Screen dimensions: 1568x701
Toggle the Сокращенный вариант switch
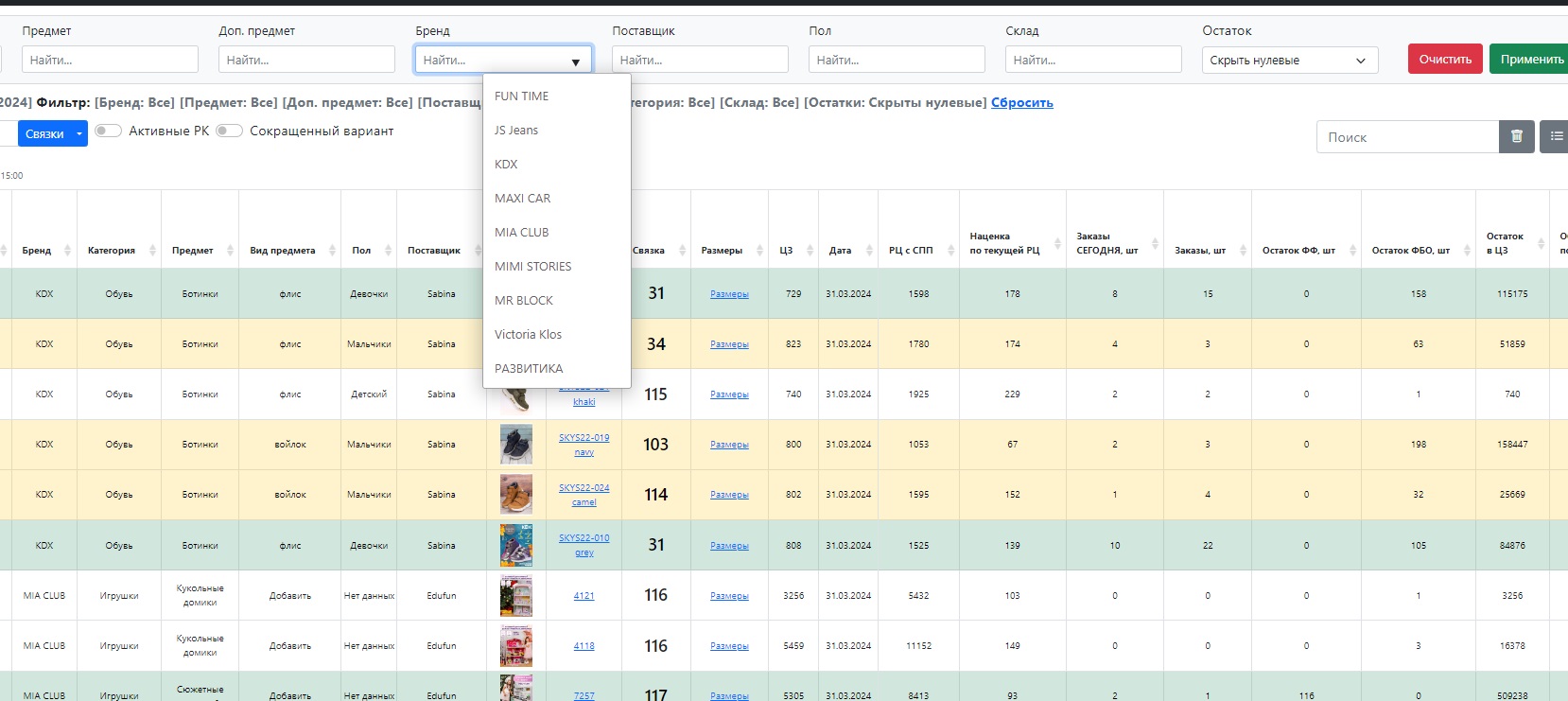coord(229,131)
